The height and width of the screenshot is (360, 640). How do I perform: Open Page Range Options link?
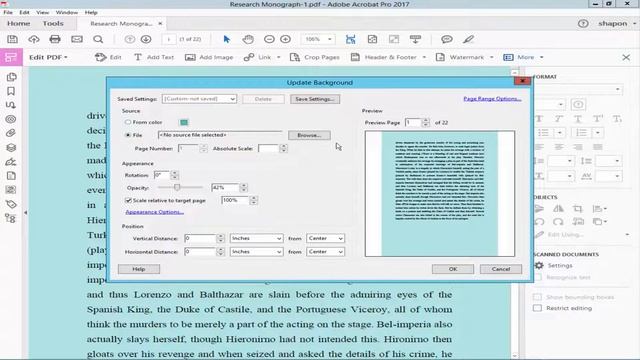pyautogui.click(x=492, y=99)
